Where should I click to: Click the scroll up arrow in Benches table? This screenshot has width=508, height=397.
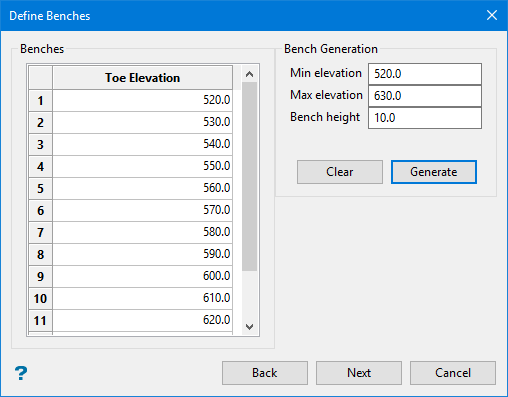tap(249, 74)
